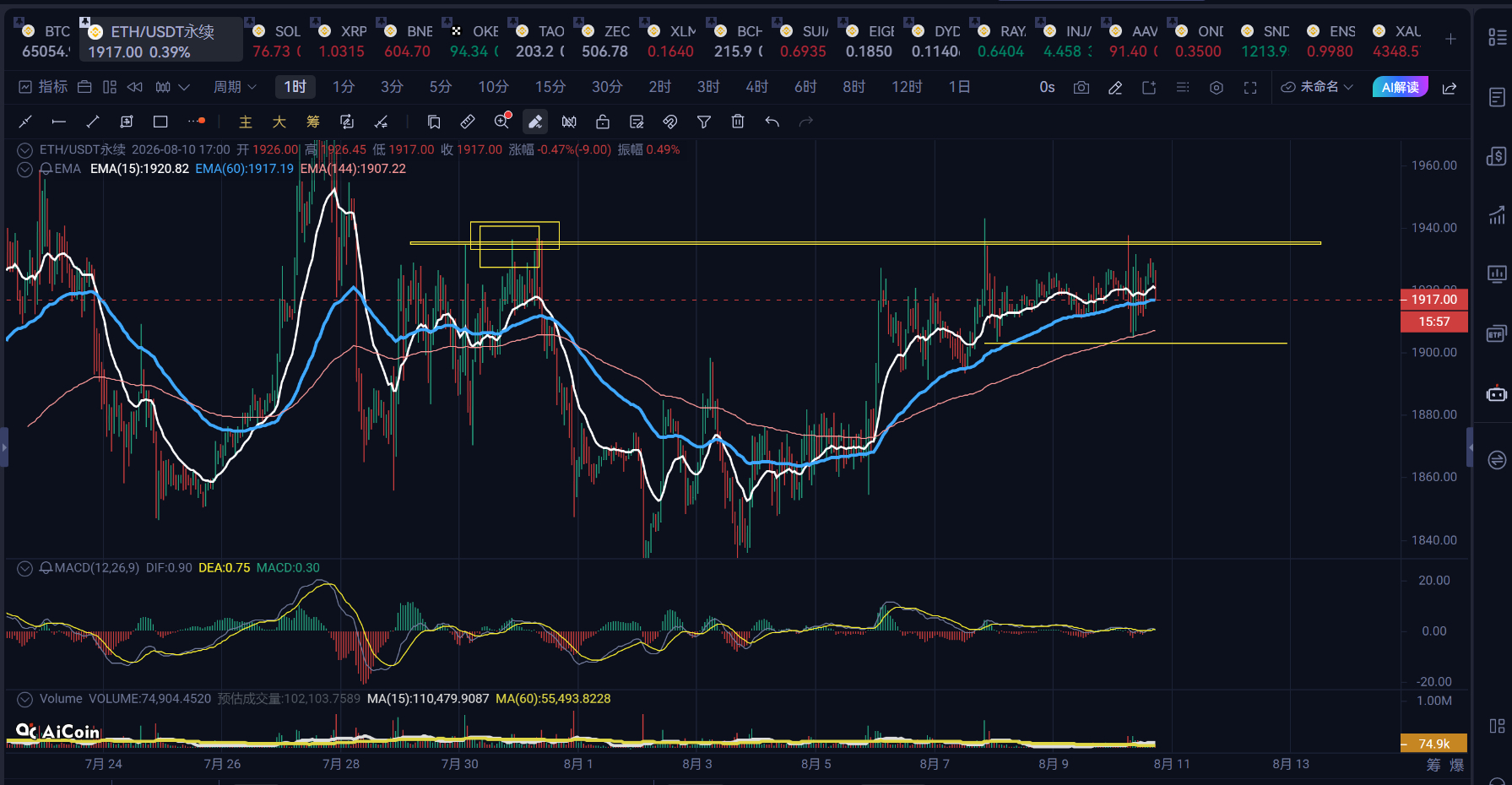Select the rectangle drawing tool
Image resolution: width=1512 pixels, height=785 pixels.
click(x=160, y=122)
